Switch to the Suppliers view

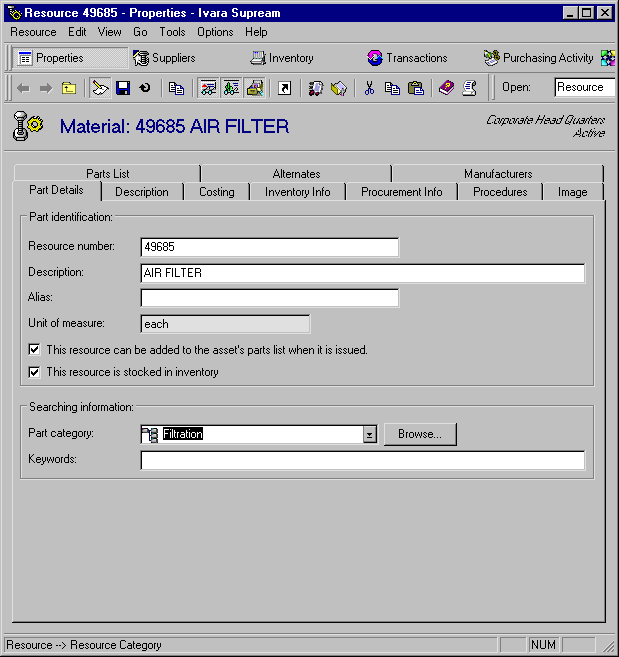[x=164, y=58]
